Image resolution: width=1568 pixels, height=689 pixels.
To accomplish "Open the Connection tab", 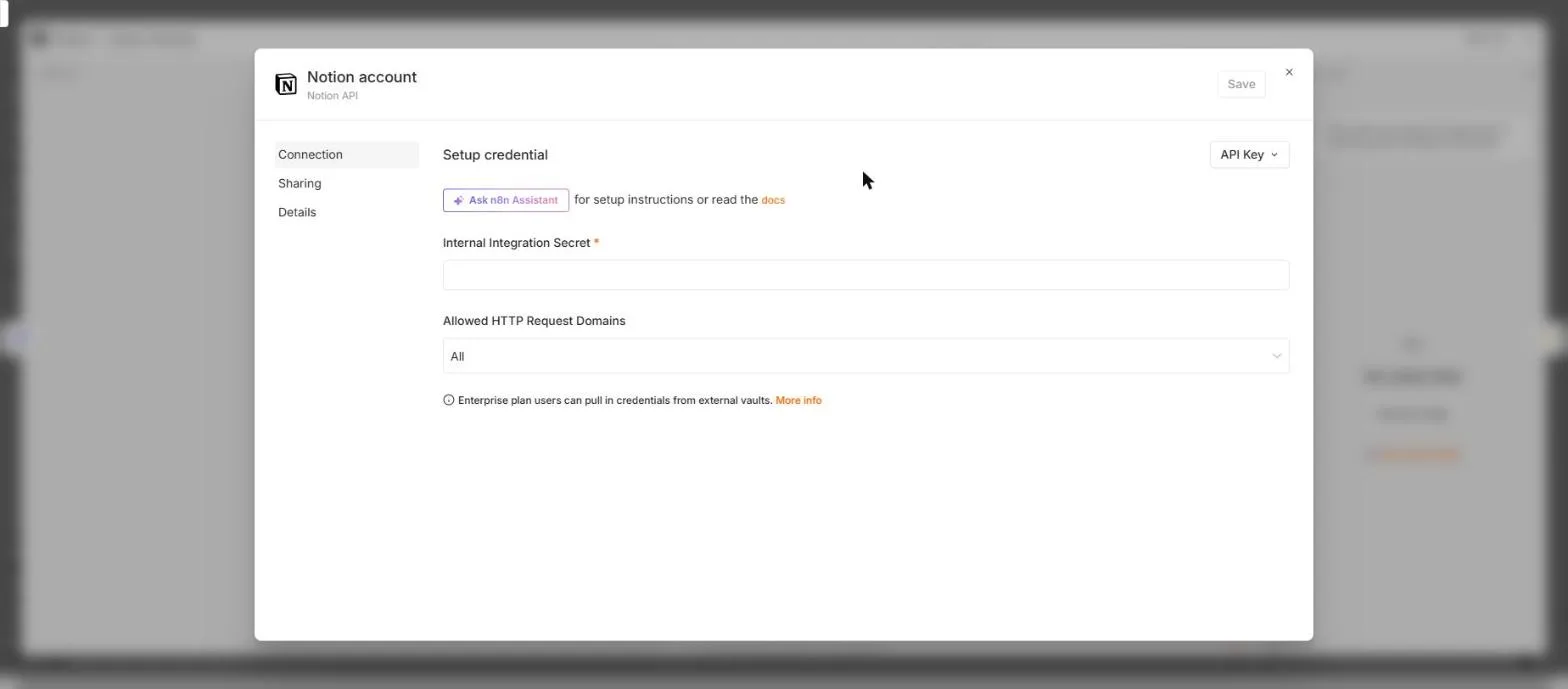I will (x=347, y=155).
